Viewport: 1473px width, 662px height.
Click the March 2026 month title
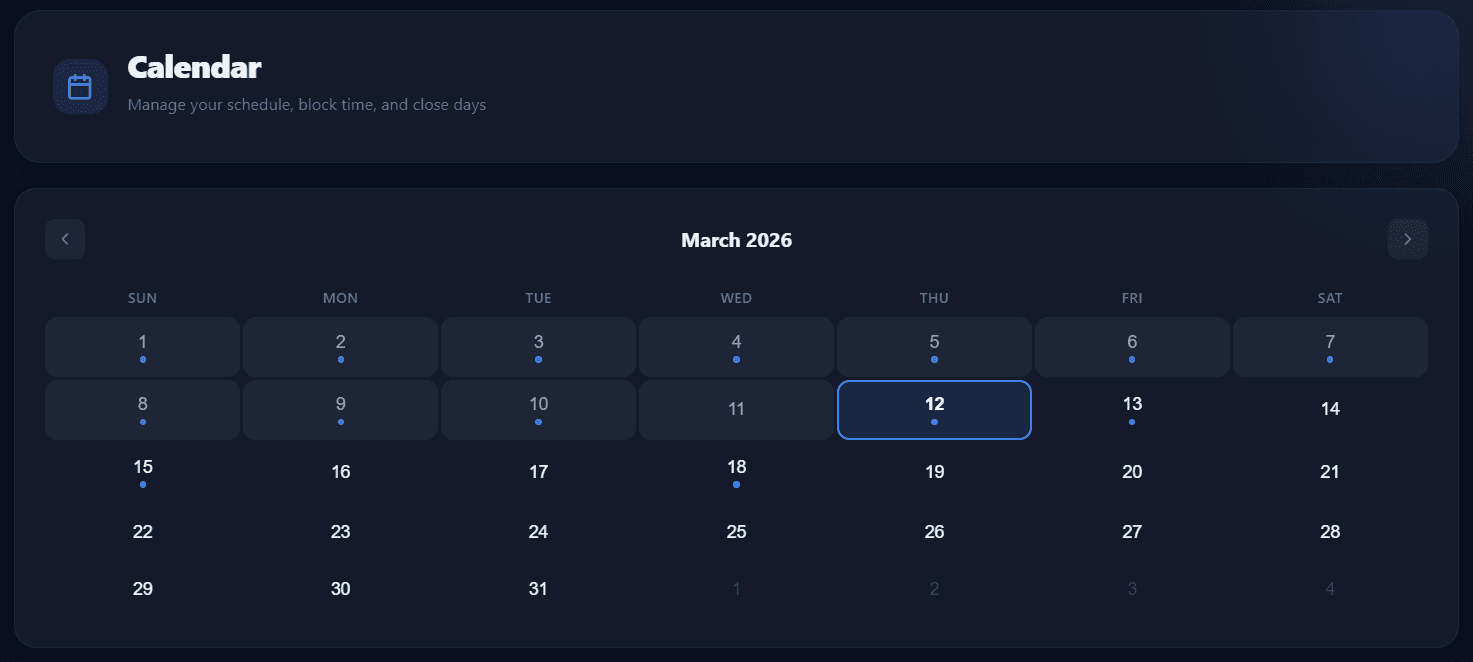(736, 240)
